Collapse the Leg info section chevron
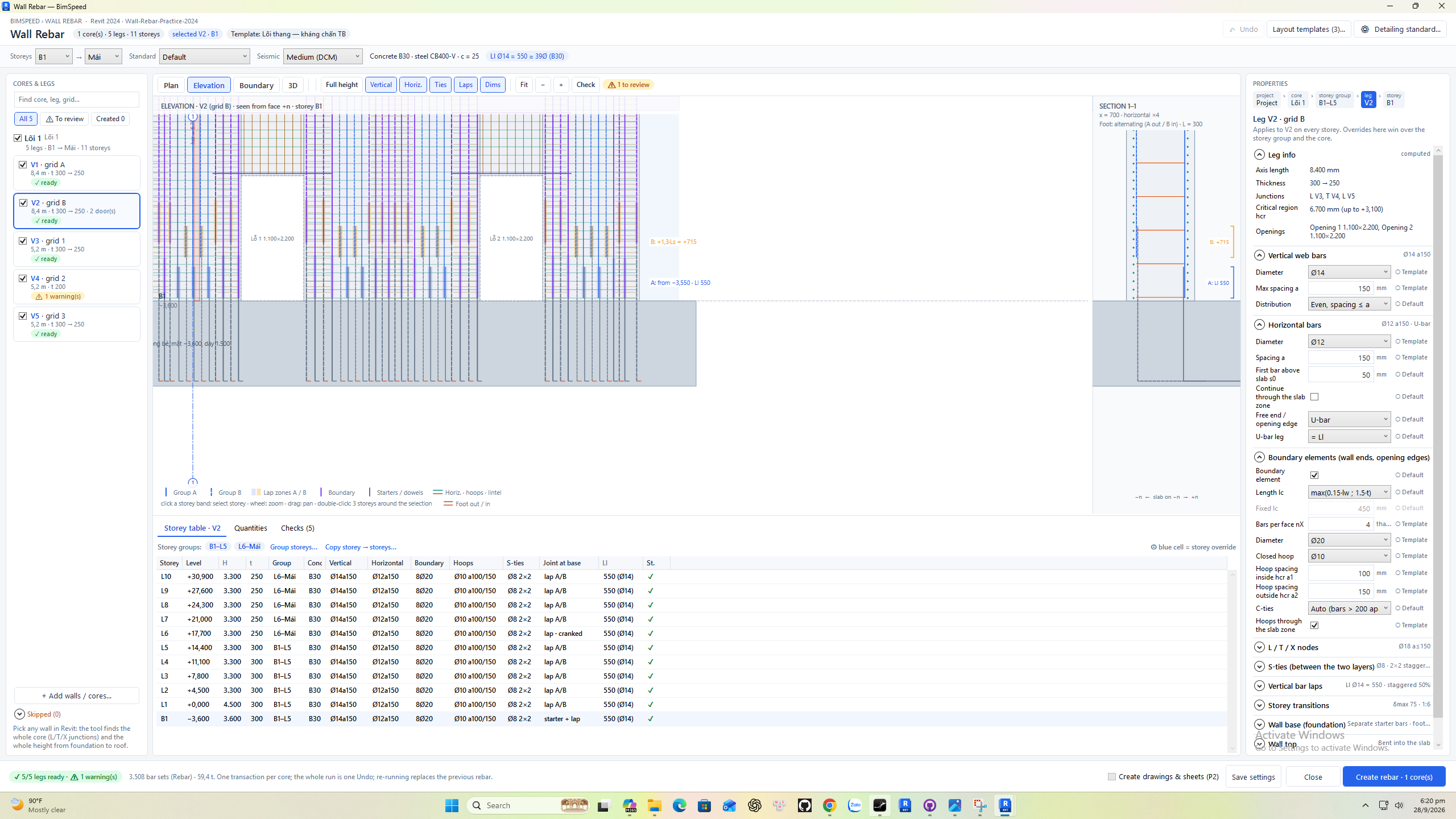 (1259, 155)
